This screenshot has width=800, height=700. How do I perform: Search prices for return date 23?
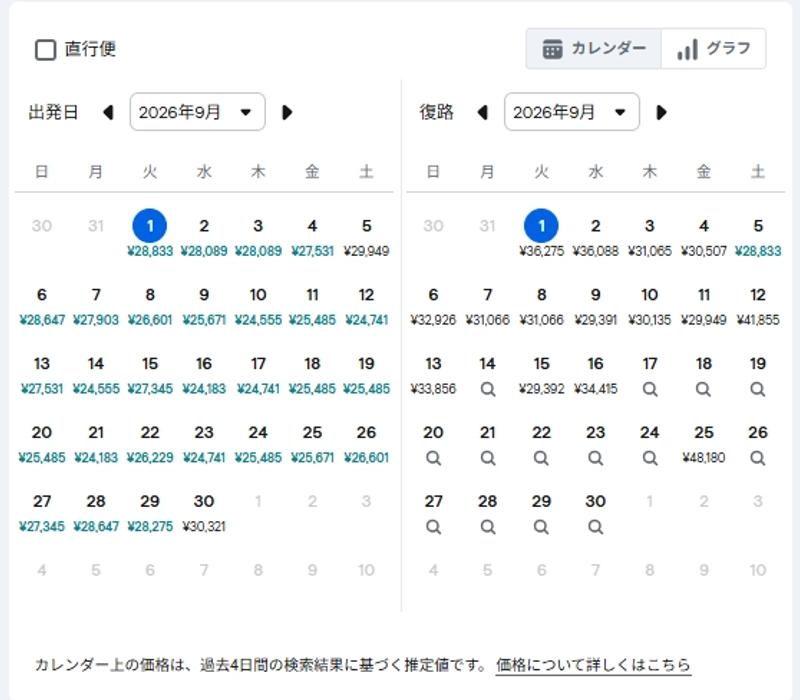pos(596,458)
